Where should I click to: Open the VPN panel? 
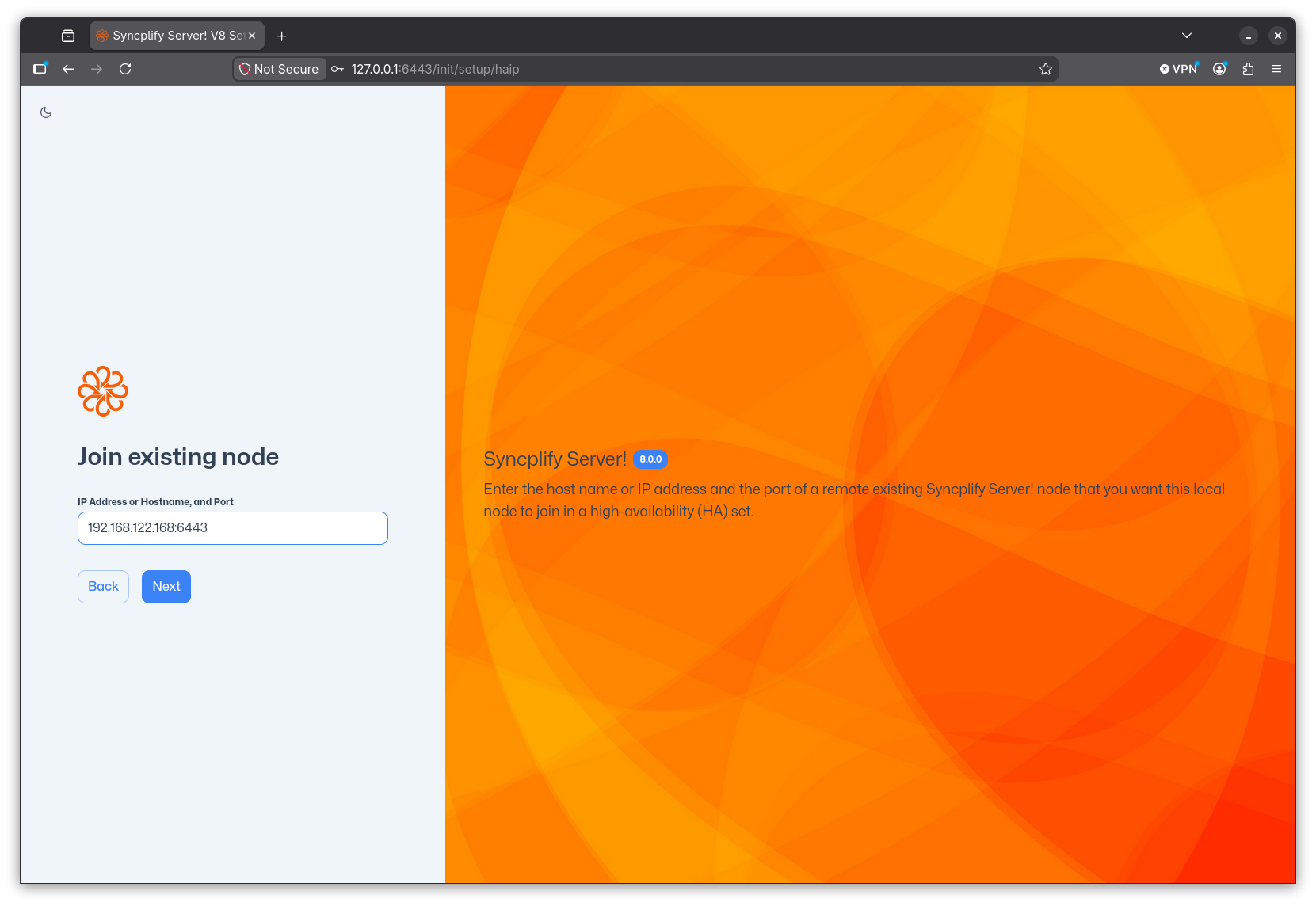click(x=1179, y=69)
